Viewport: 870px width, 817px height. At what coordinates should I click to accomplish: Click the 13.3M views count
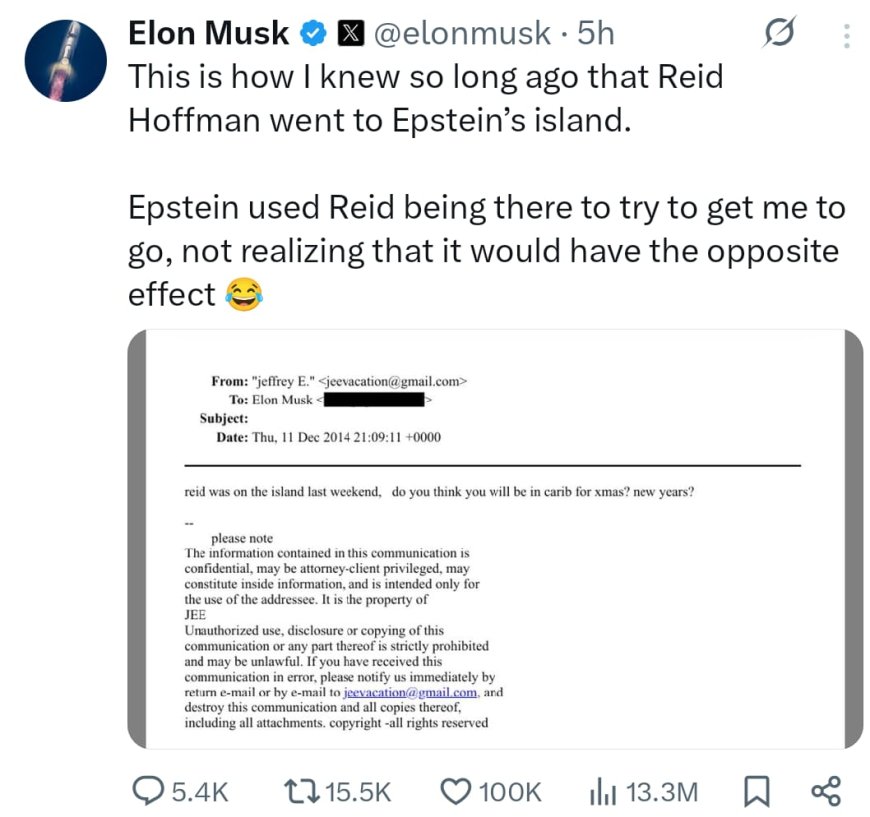tap(661, 791)
